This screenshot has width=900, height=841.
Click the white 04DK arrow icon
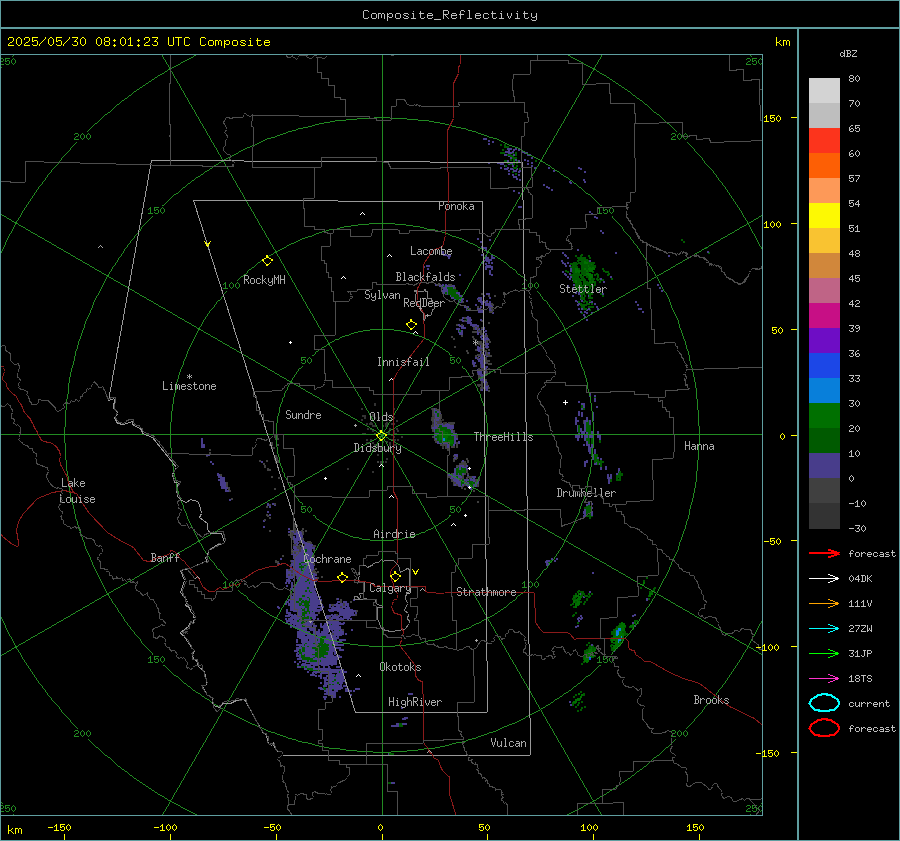tap(824, 579)
